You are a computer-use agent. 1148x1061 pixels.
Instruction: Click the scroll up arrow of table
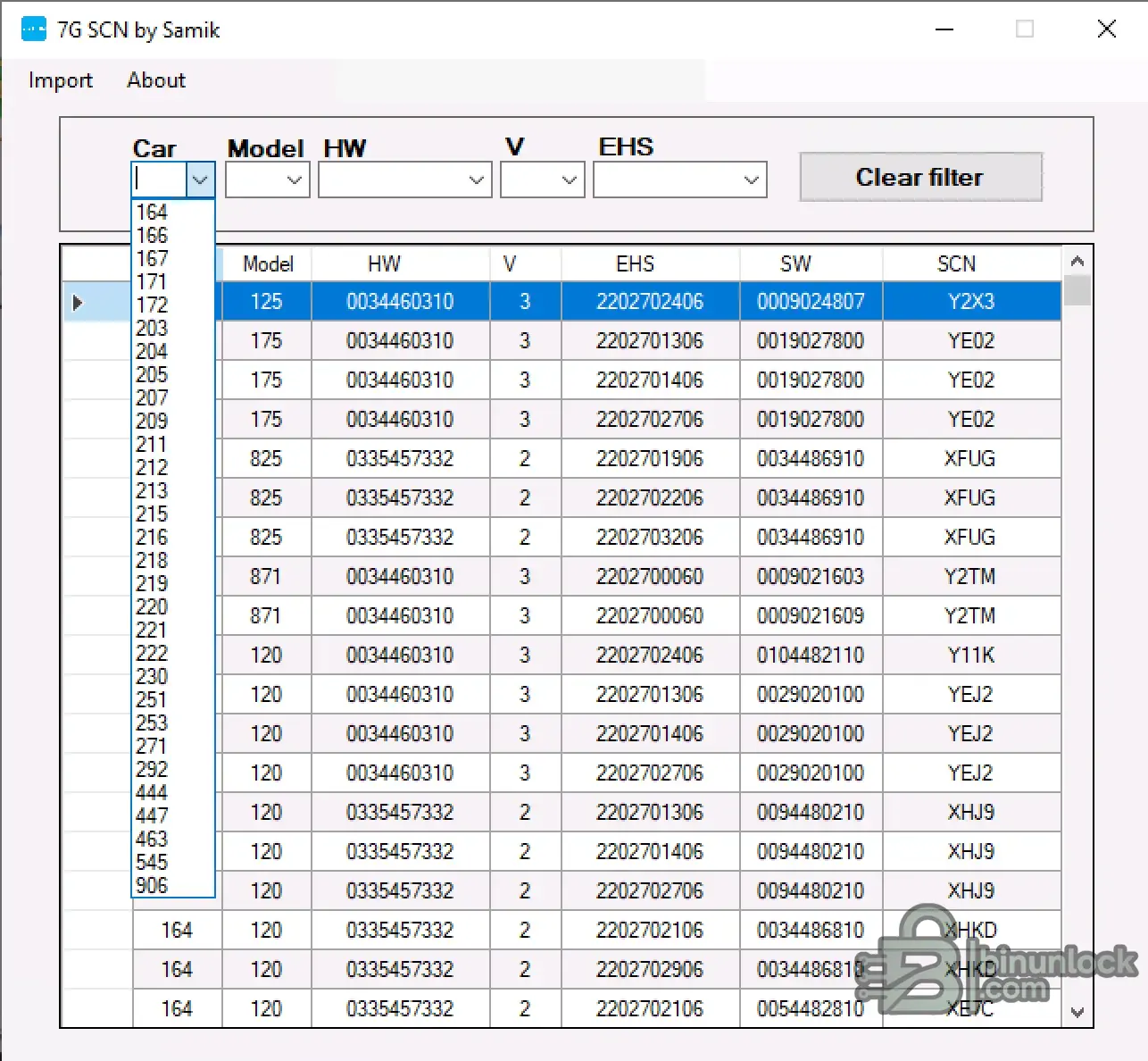pyautogui.click(x=1077, y=262)
